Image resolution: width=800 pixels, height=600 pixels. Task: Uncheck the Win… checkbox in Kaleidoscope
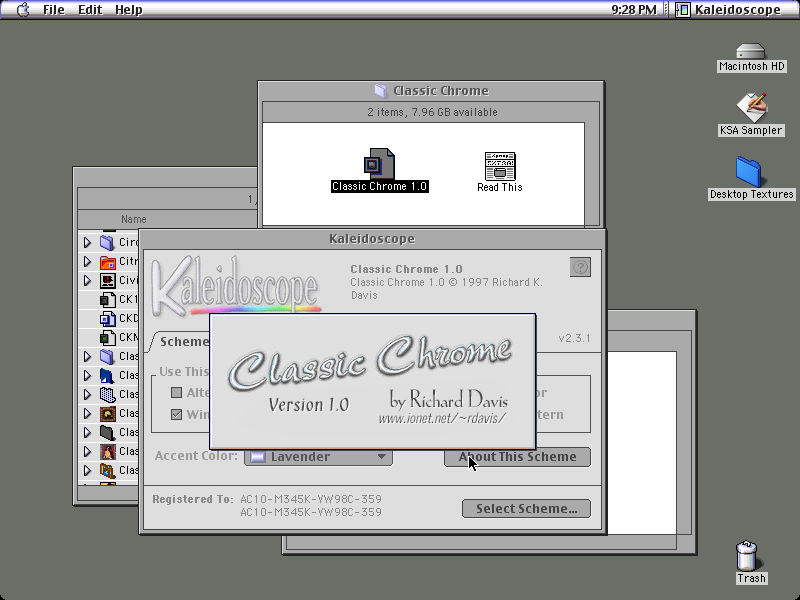(x=177, y=414)
